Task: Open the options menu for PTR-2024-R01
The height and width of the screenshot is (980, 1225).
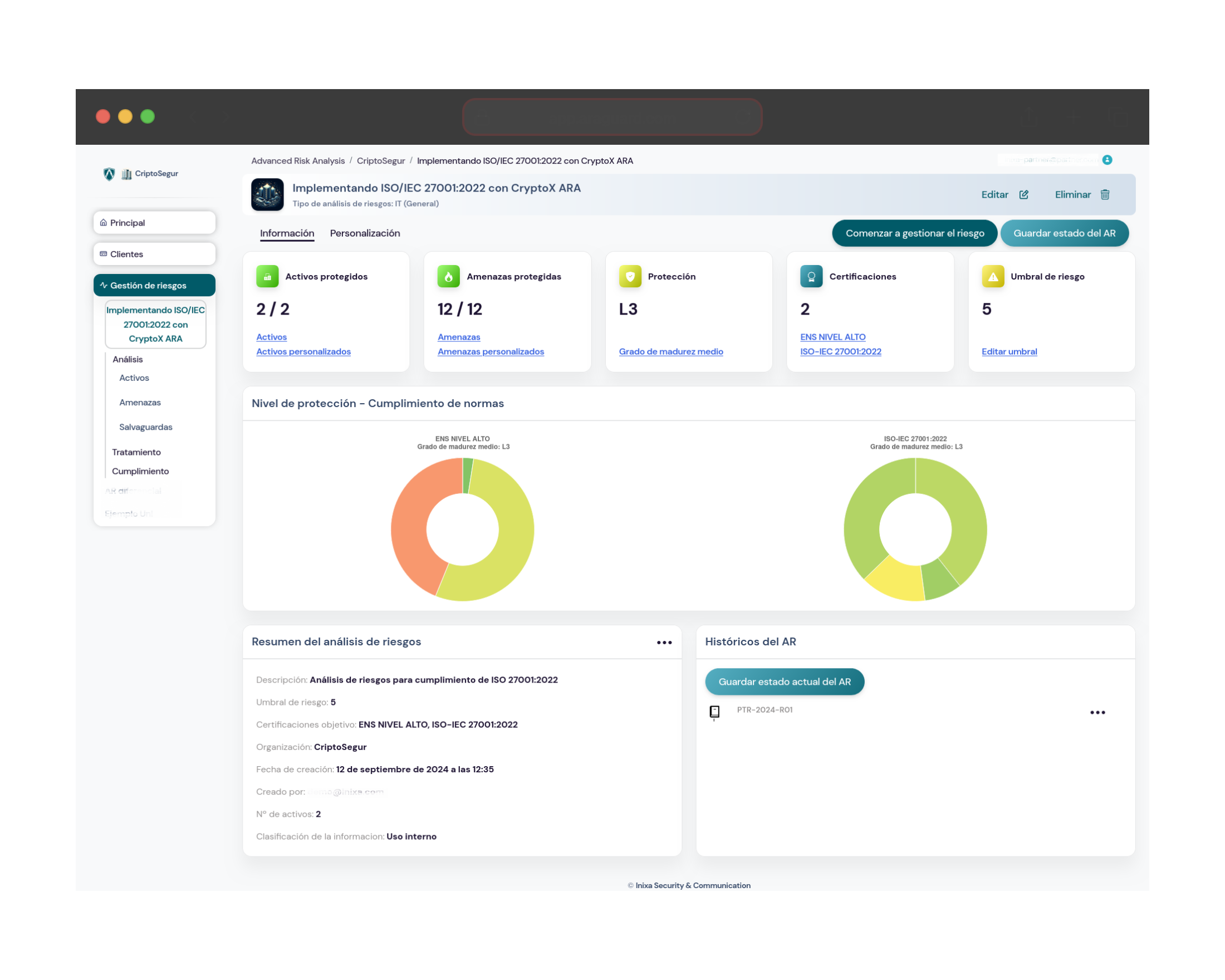Action: point(1097,712)
